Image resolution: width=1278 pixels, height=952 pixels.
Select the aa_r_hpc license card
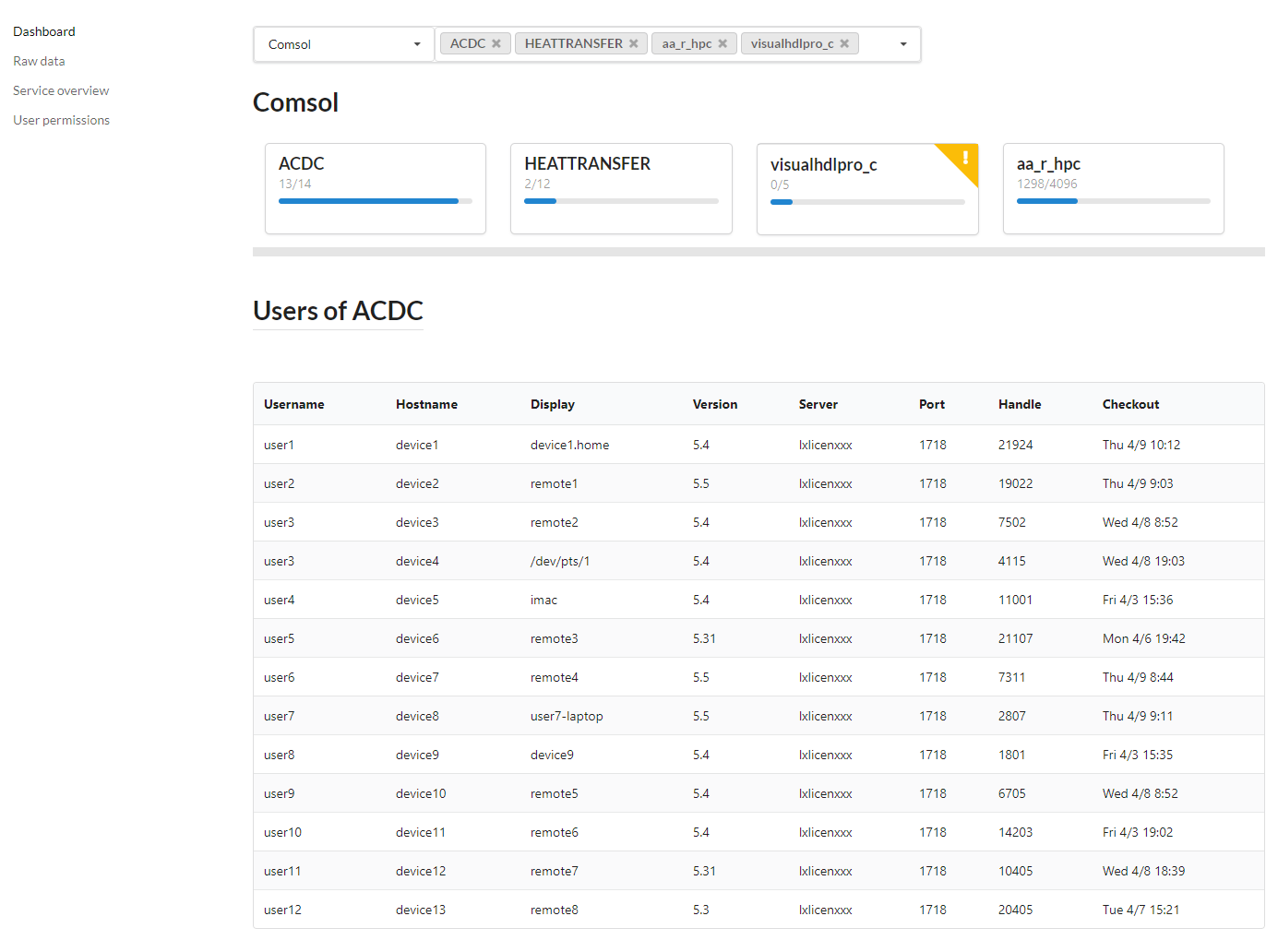click(1114, 188)
